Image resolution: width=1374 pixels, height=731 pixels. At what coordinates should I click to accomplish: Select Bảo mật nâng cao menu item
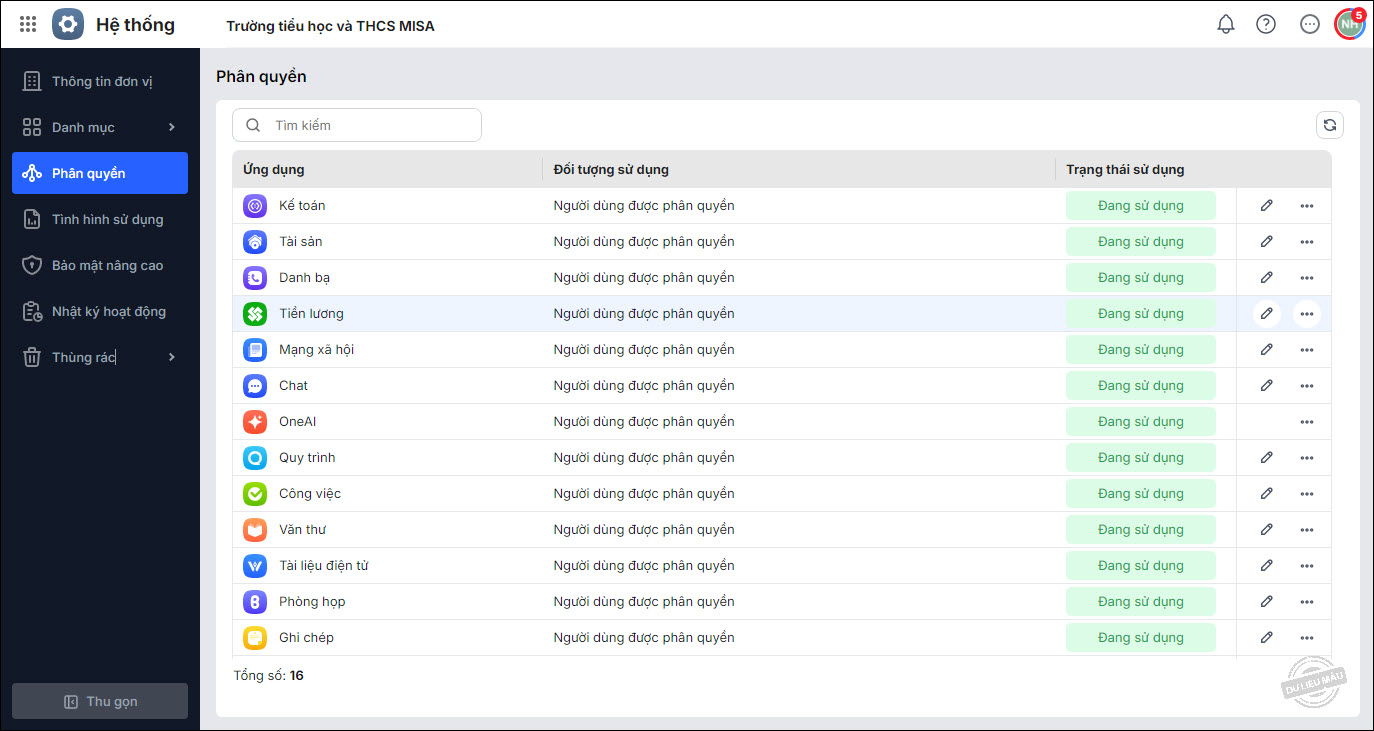[x=107, y=265]
